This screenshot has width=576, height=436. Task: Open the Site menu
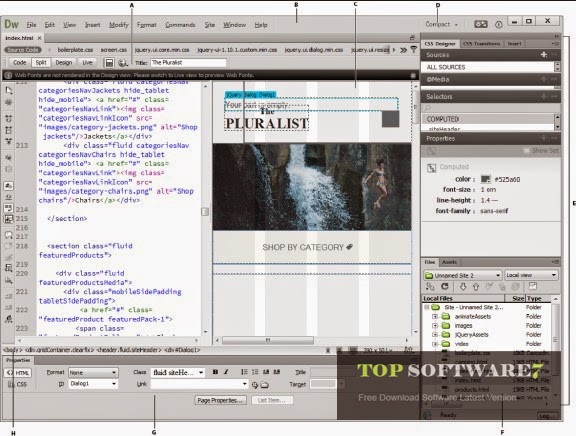pyautogui.click(x=209, y=25)
